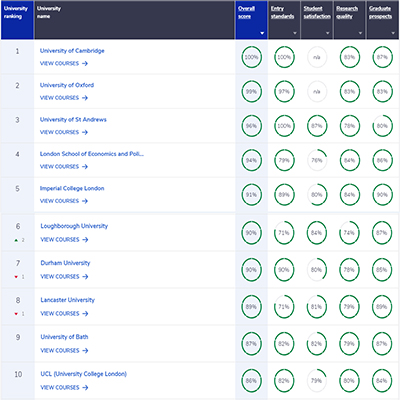Click UCL overall score 86% circle
400x400 pixels.
(x=251, y=381)
